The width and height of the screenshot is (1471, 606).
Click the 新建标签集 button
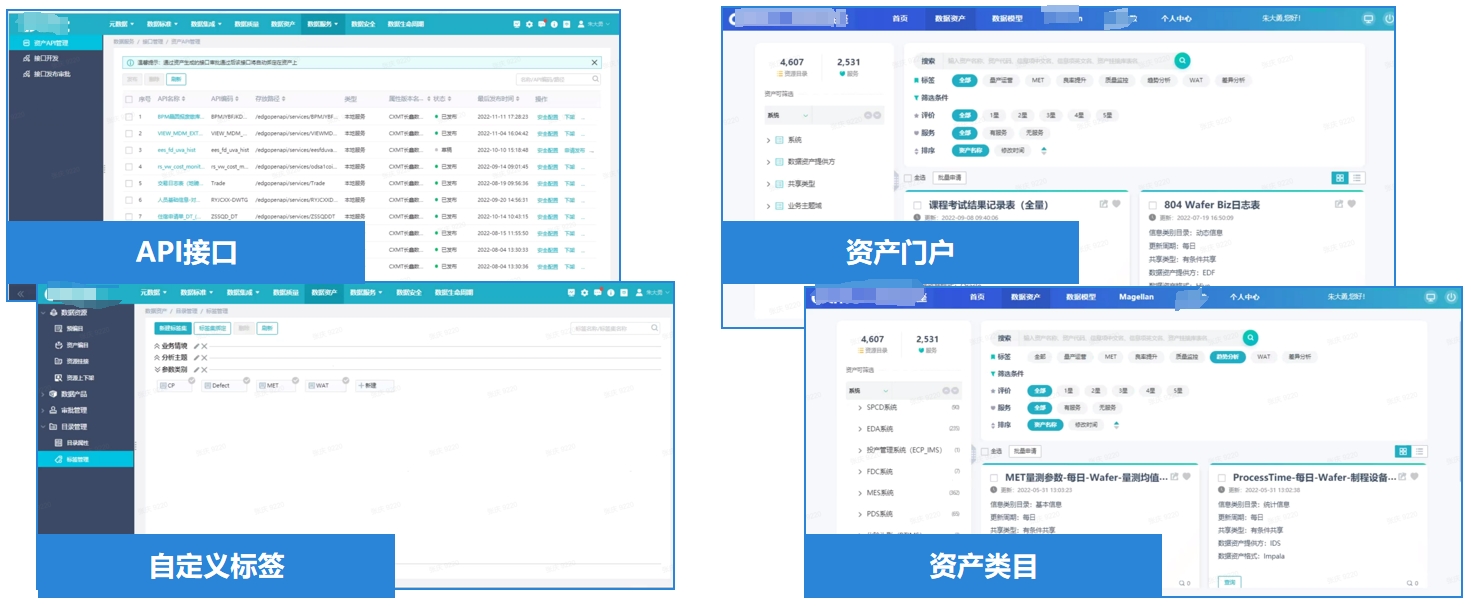[172, 328]
